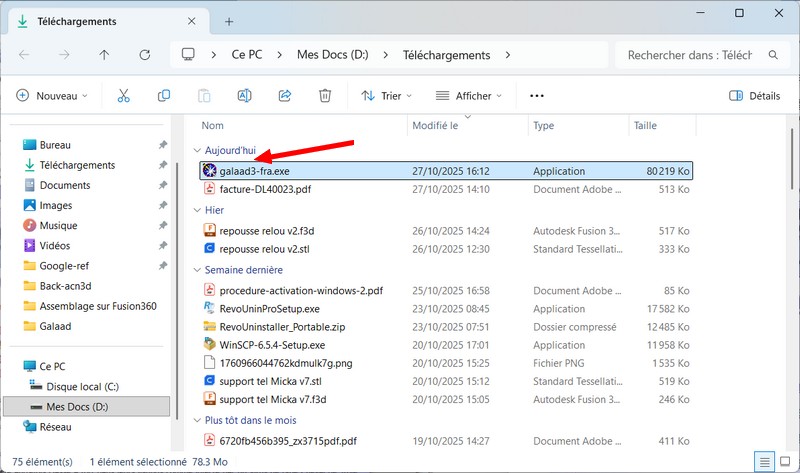Click the Delete trash icon

click(x=324, y=96)
